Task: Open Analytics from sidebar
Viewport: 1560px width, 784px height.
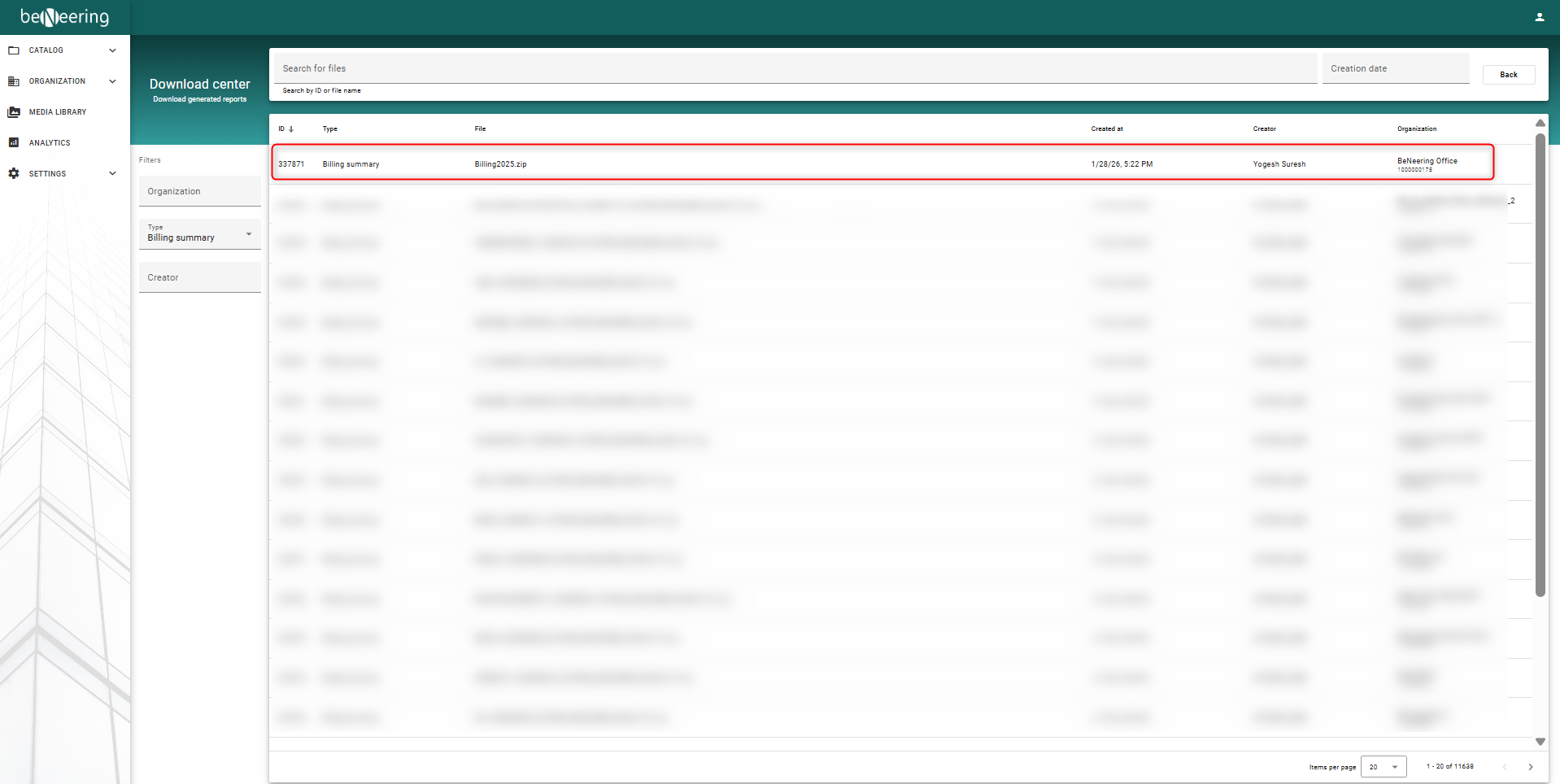Action: coord(50,143)
